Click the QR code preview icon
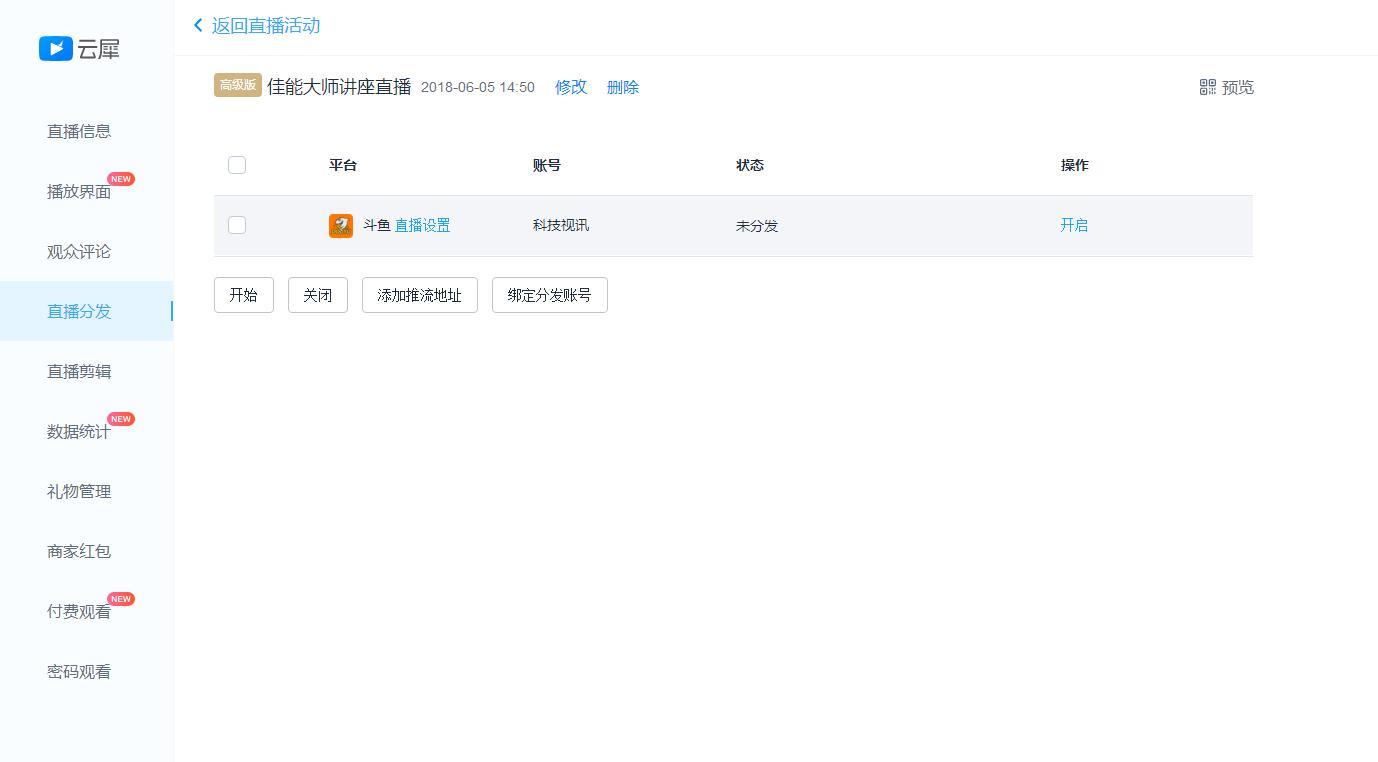 click(1208, 87)
